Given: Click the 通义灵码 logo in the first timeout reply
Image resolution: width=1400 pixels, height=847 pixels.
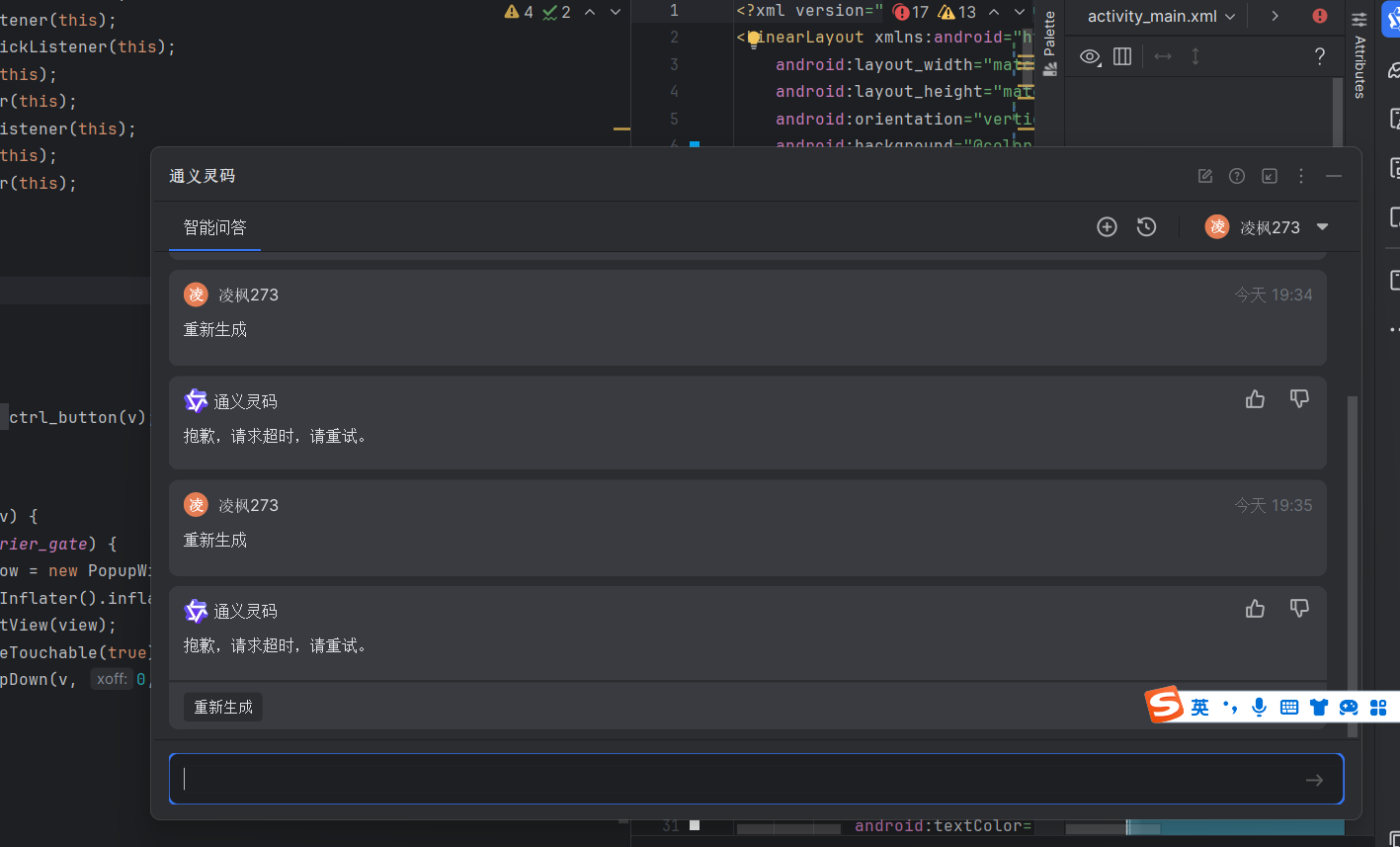Looking at the screenshot, I should (196, 400).
